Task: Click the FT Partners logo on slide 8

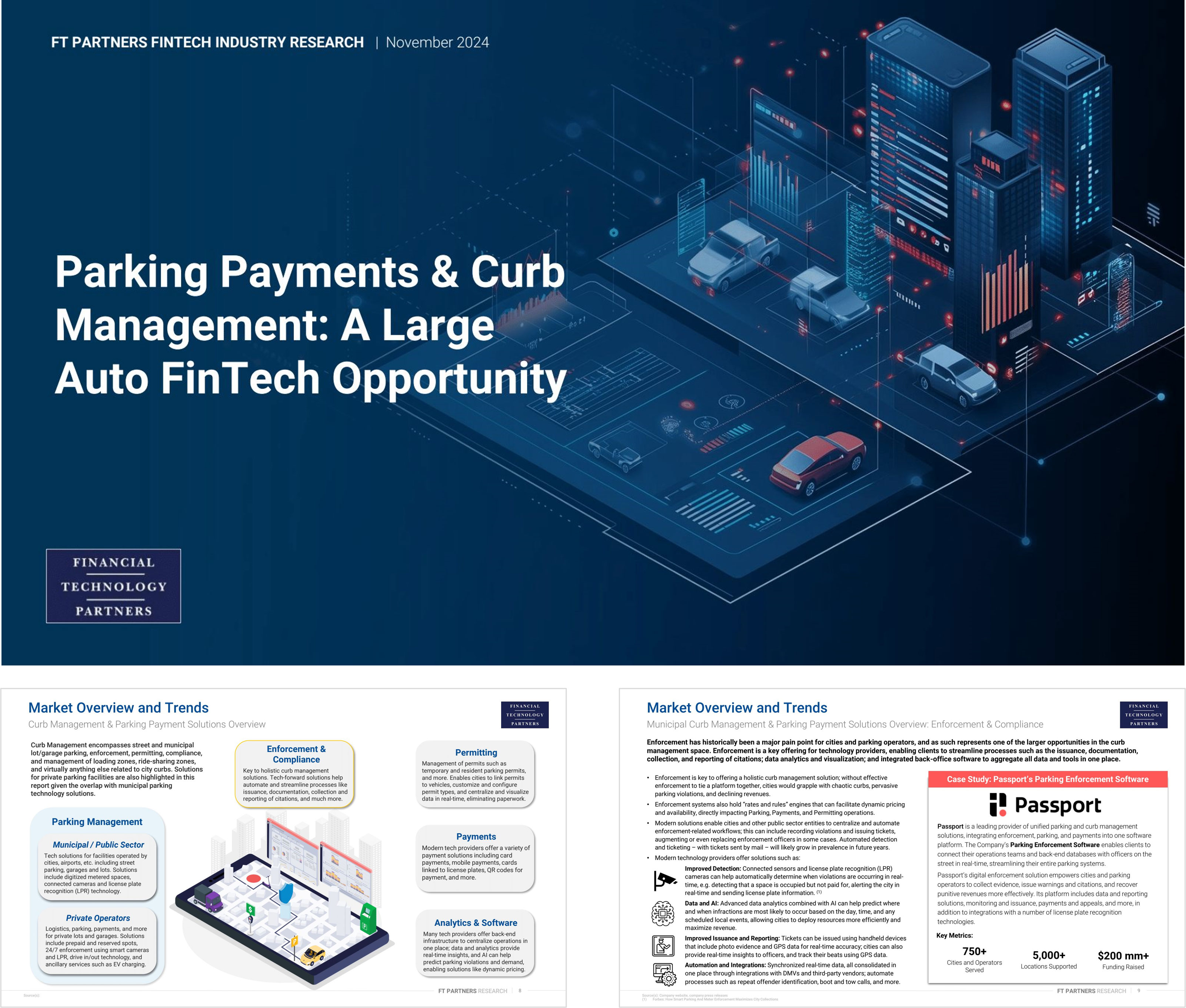Action: click(525, 715)
